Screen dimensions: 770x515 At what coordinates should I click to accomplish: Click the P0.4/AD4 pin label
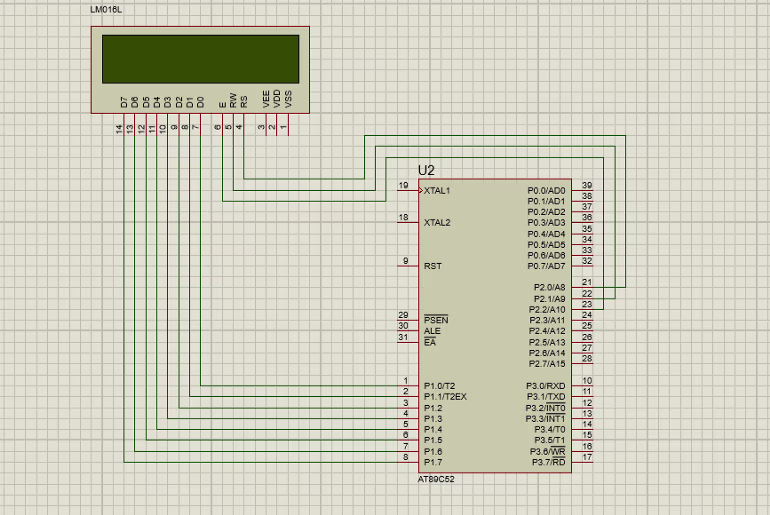(546, 234)
